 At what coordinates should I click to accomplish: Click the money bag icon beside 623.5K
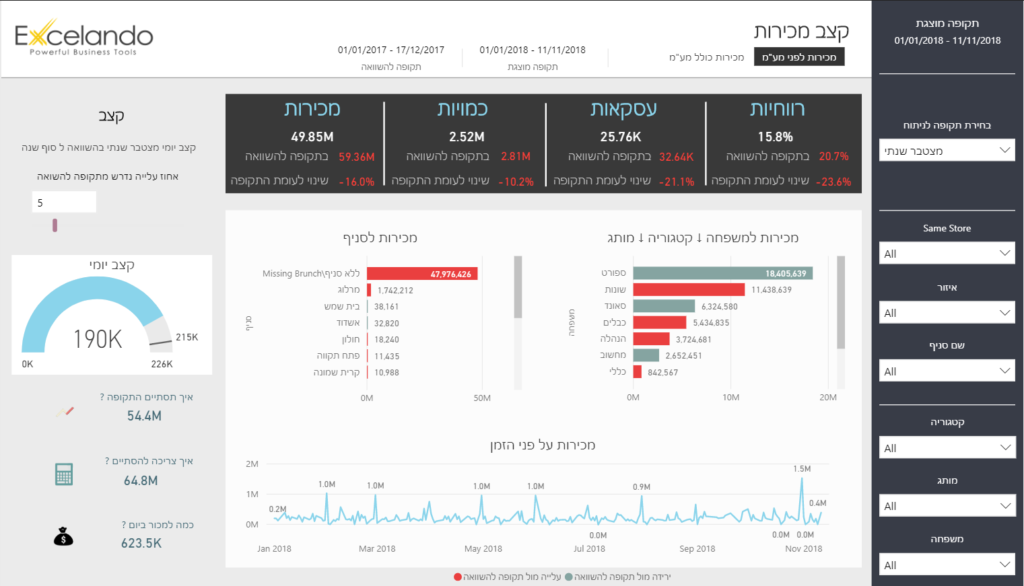pos(64,537)
